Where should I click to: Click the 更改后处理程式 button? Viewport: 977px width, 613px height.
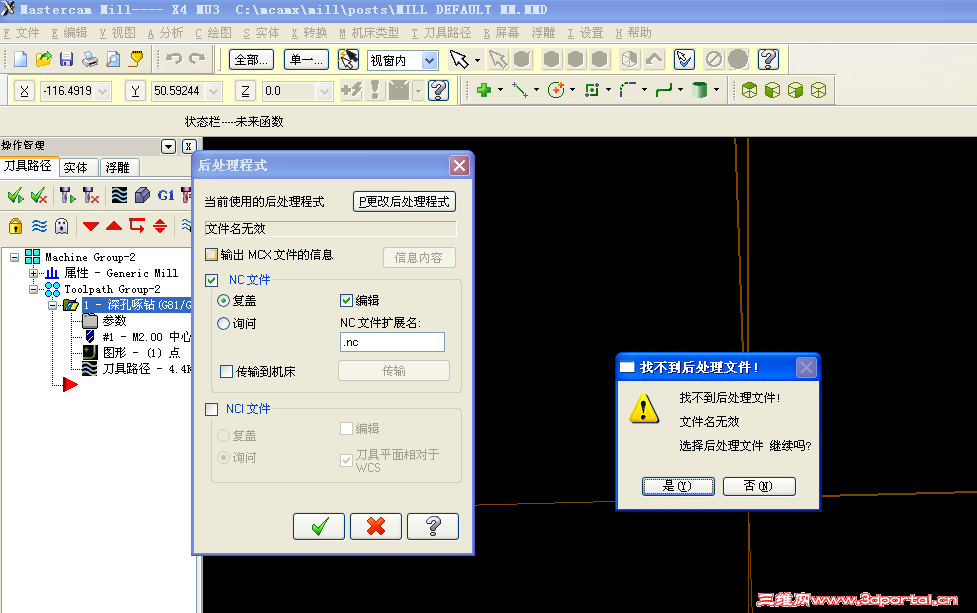tap(404, 201)
